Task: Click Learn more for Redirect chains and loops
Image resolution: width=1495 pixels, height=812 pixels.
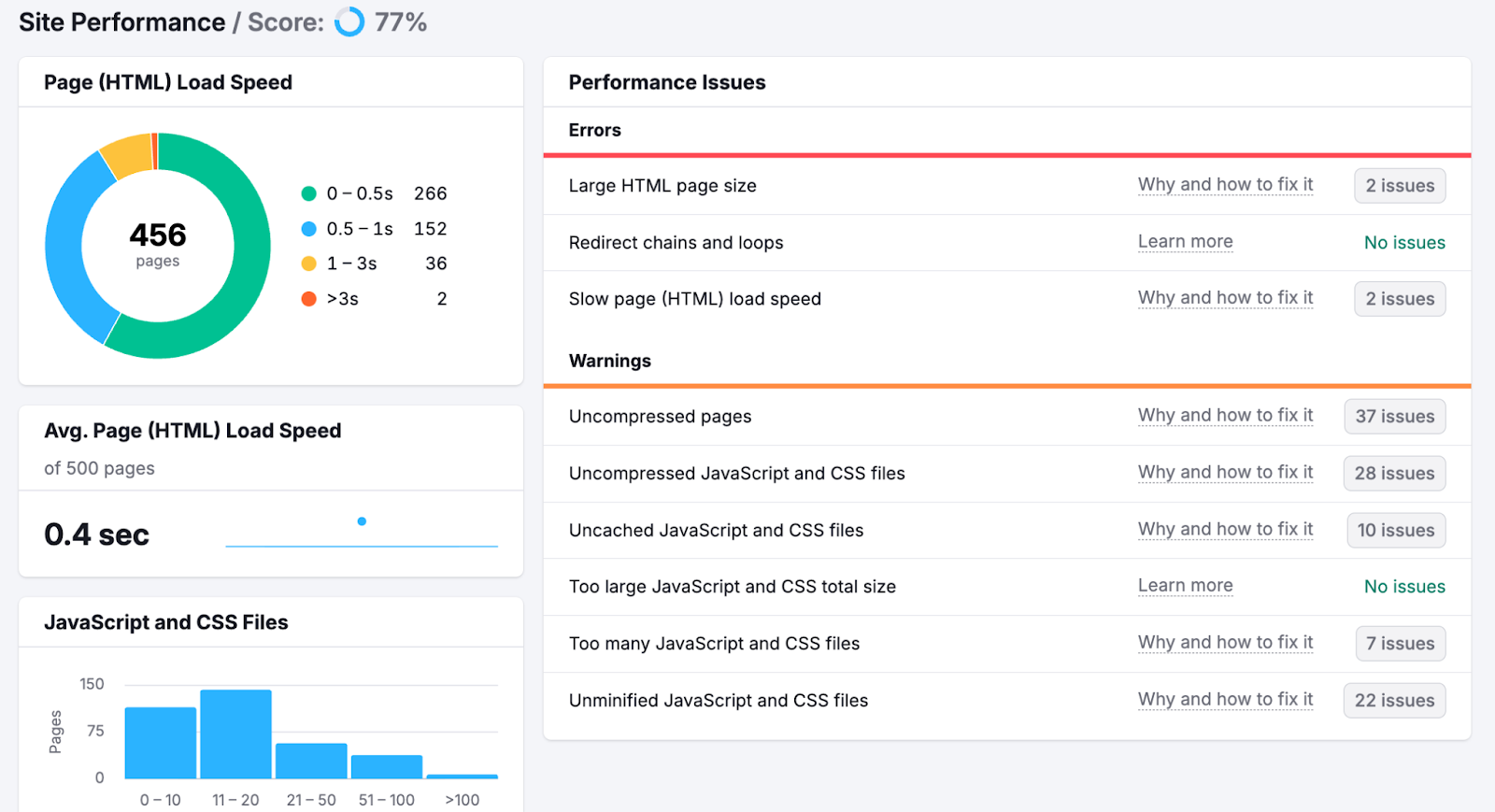Action: (1184, 241)
